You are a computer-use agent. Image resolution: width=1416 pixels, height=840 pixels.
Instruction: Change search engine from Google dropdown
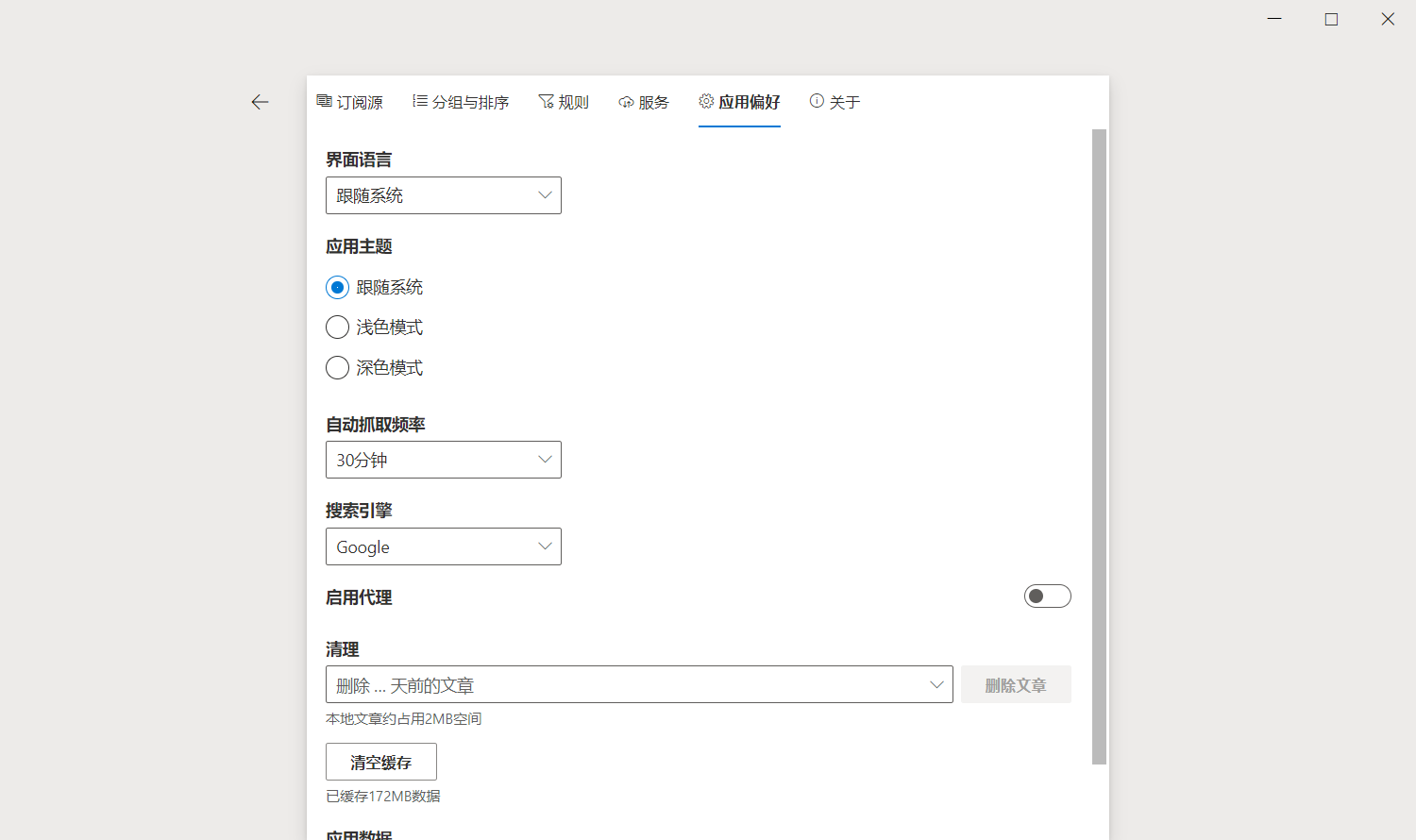[x=443, y=546]
